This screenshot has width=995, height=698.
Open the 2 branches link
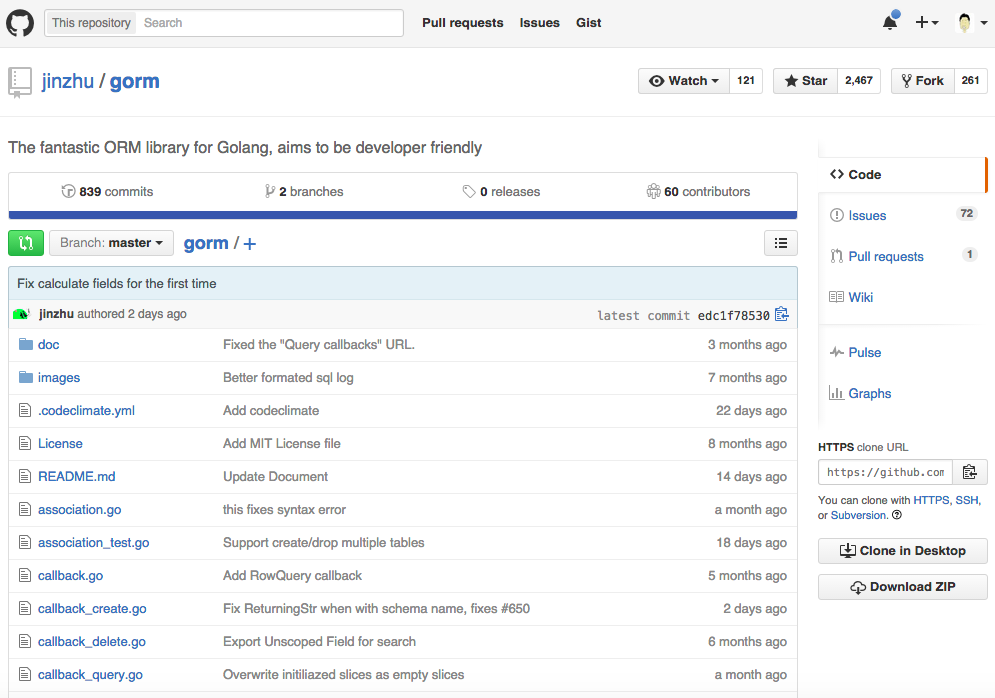coord(304,192)
